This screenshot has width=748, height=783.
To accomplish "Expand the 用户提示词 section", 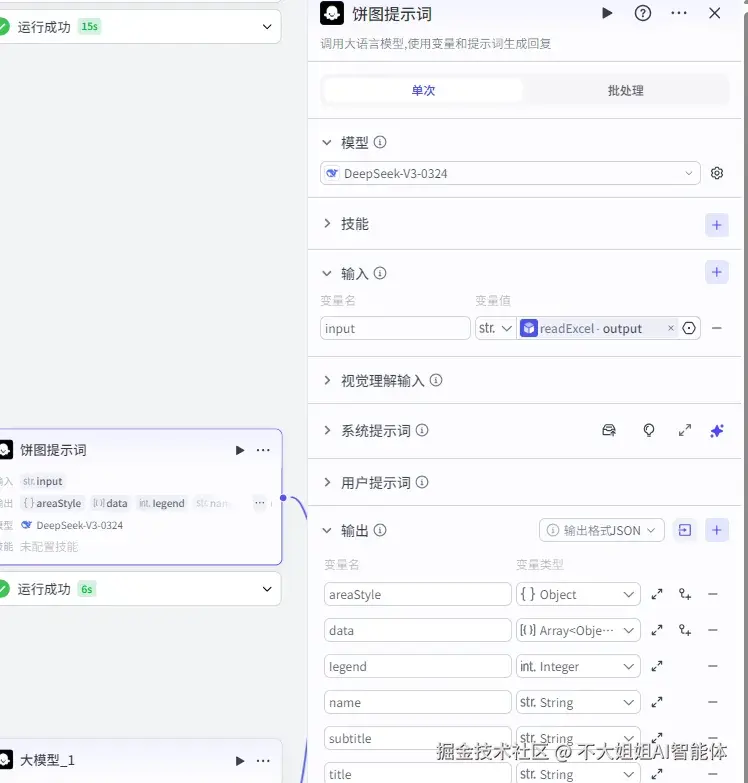I will 327,482.
